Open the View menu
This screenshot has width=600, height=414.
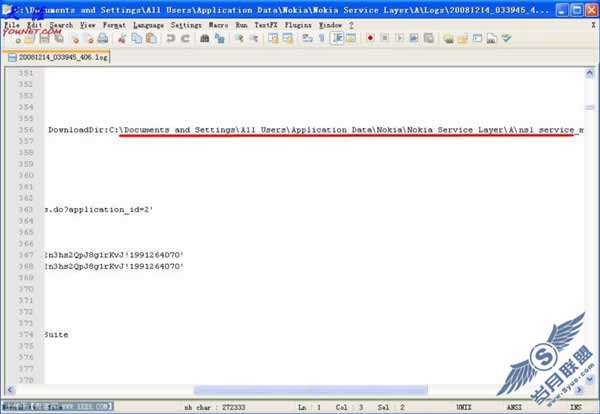88,25
